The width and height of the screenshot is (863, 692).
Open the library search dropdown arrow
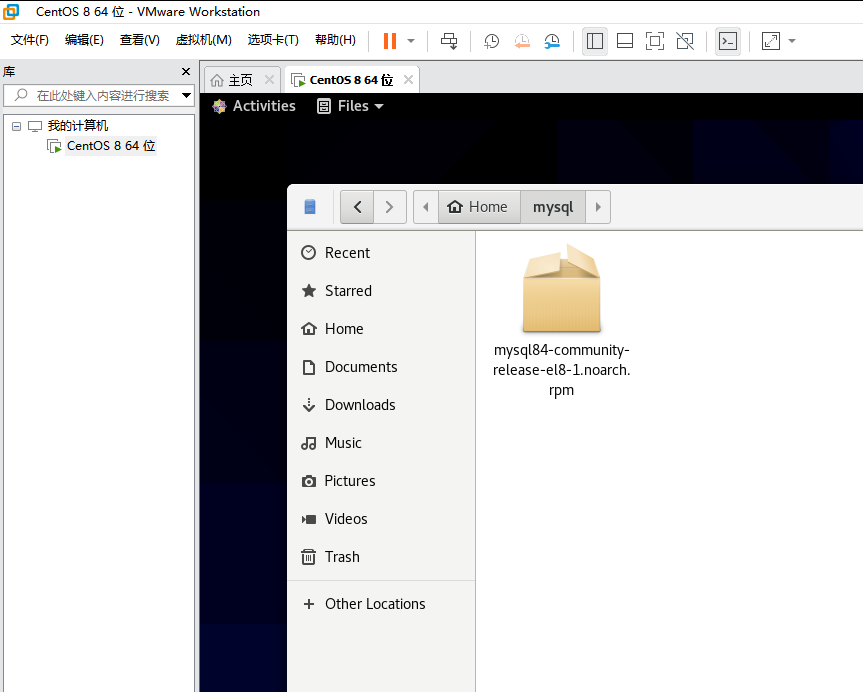tap(187, 95)
